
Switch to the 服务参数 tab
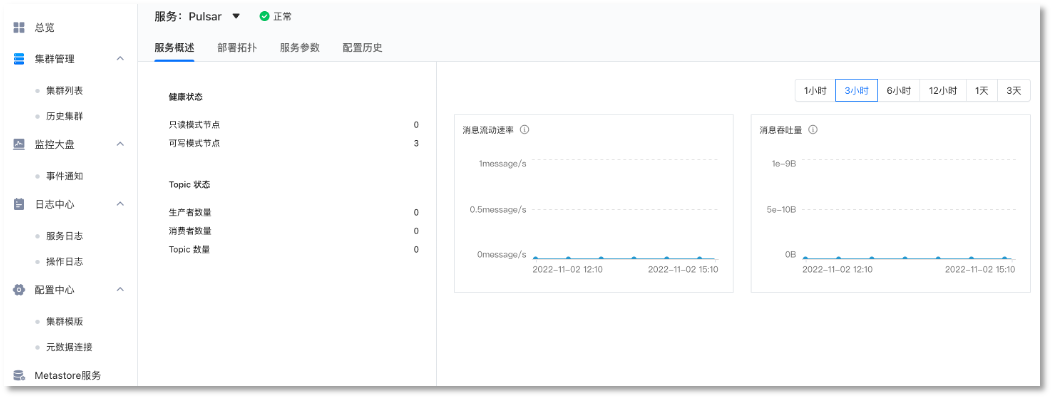[300, 48]
